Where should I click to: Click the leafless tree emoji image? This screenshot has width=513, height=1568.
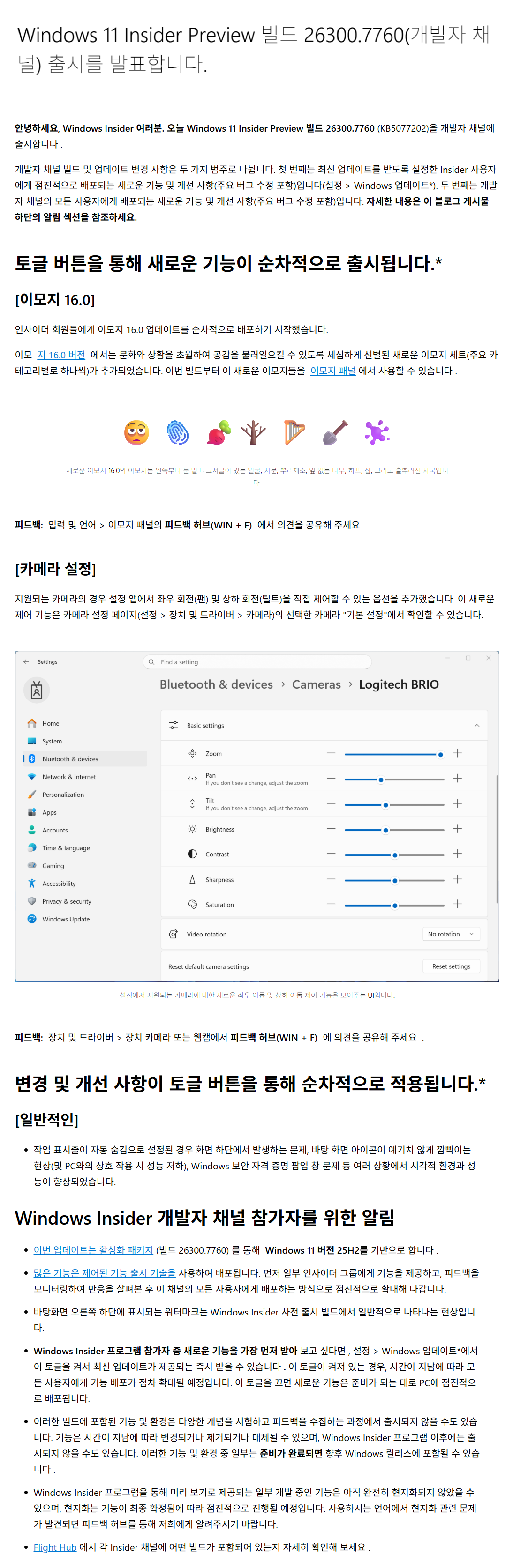click(253, 433)
